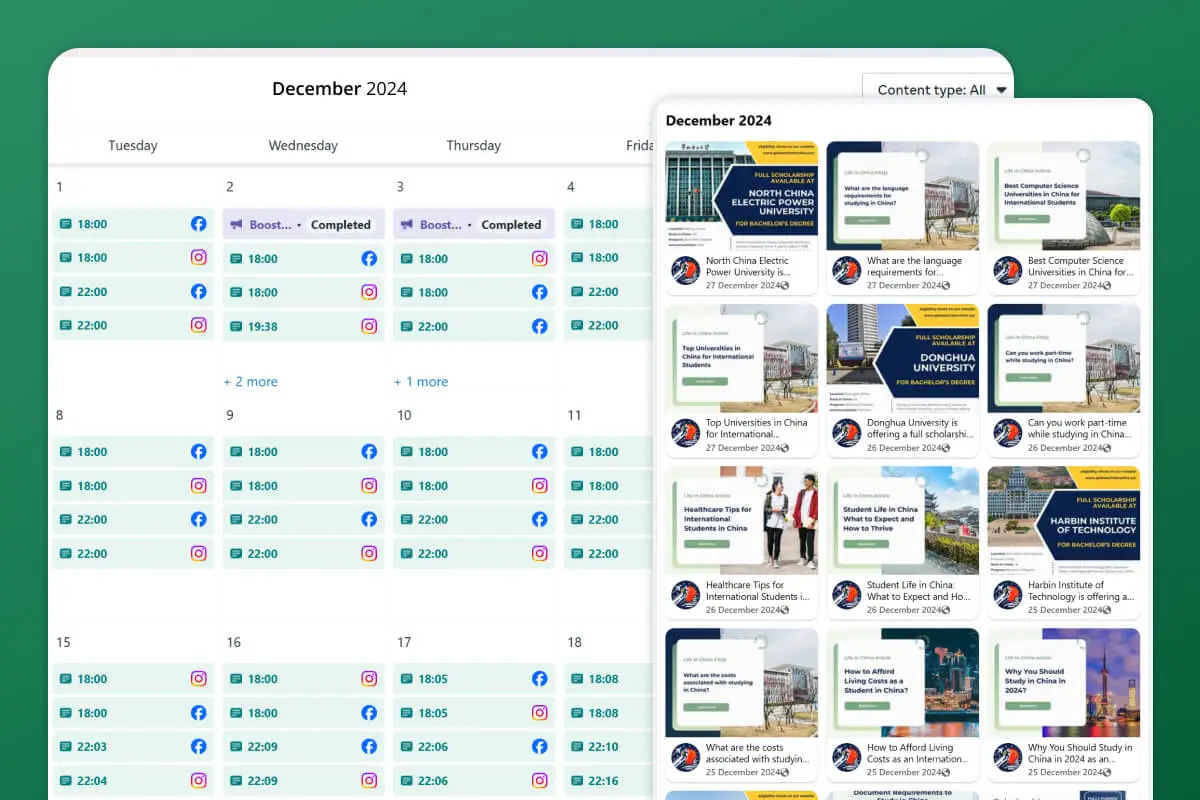
Task: Click the post-type icon beside the 22:16 entry
Action: tap(577, 780)
